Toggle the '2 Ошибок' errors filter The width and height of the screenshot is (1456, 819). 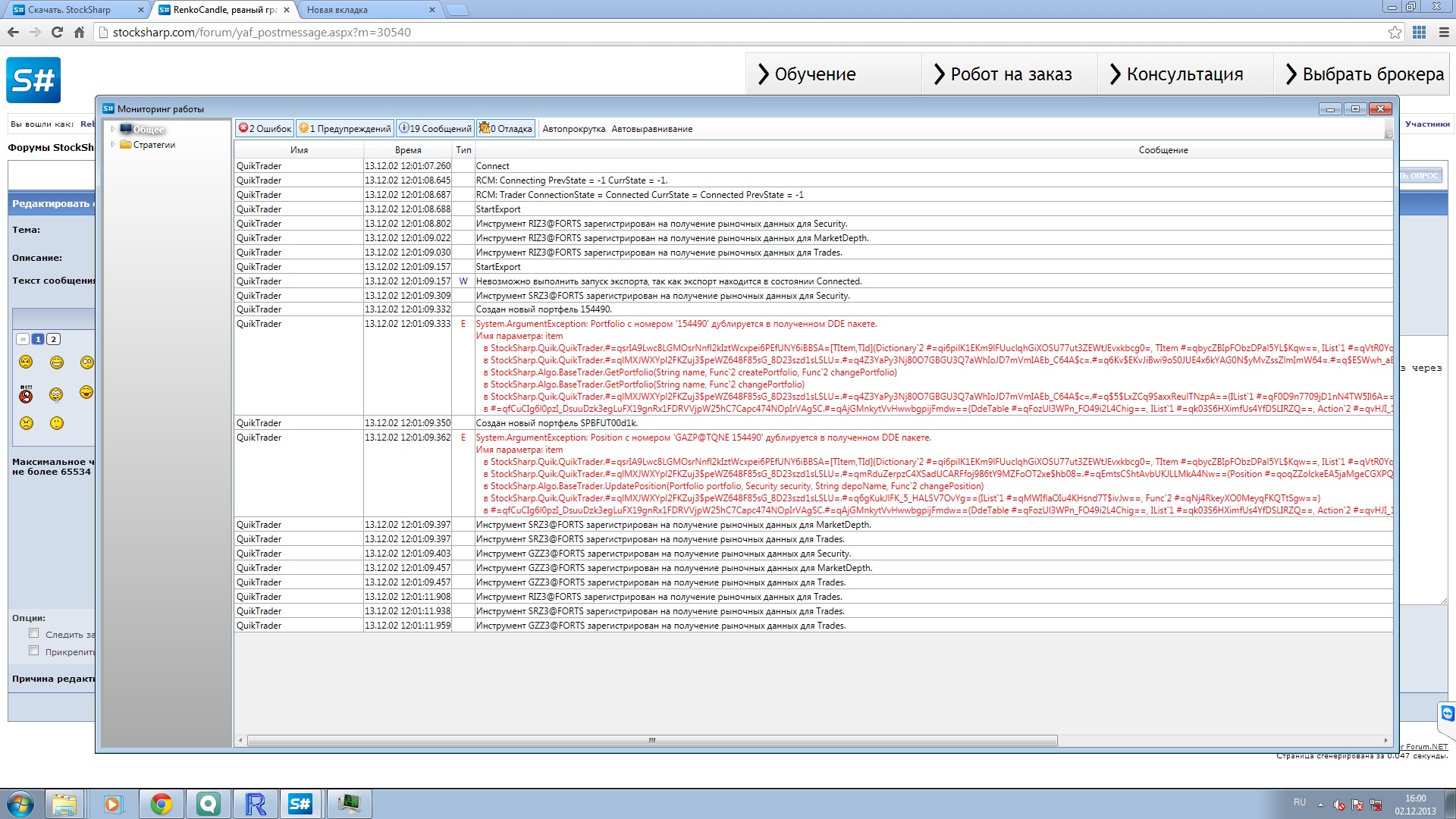click(x=265, y=128)
